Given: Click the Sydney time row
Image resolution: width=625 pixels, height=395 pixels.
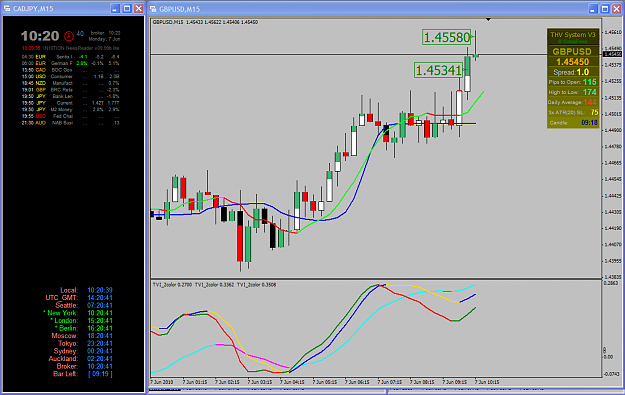Looking at the screenshot, I should pos(83,351).
